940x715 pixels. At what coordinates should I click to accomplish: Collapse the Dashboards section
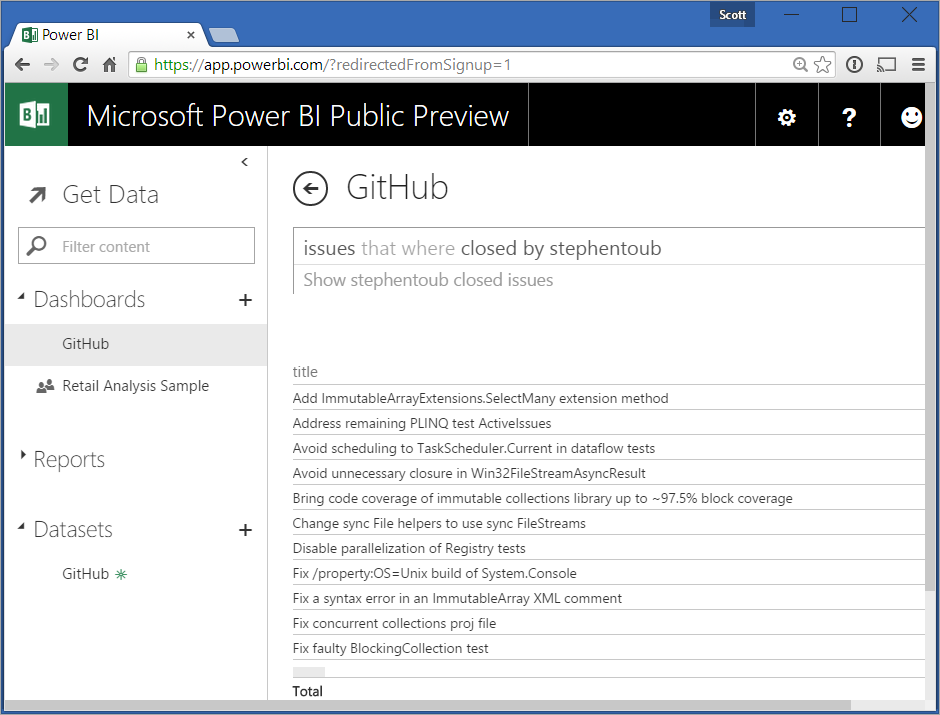point(23,298)
